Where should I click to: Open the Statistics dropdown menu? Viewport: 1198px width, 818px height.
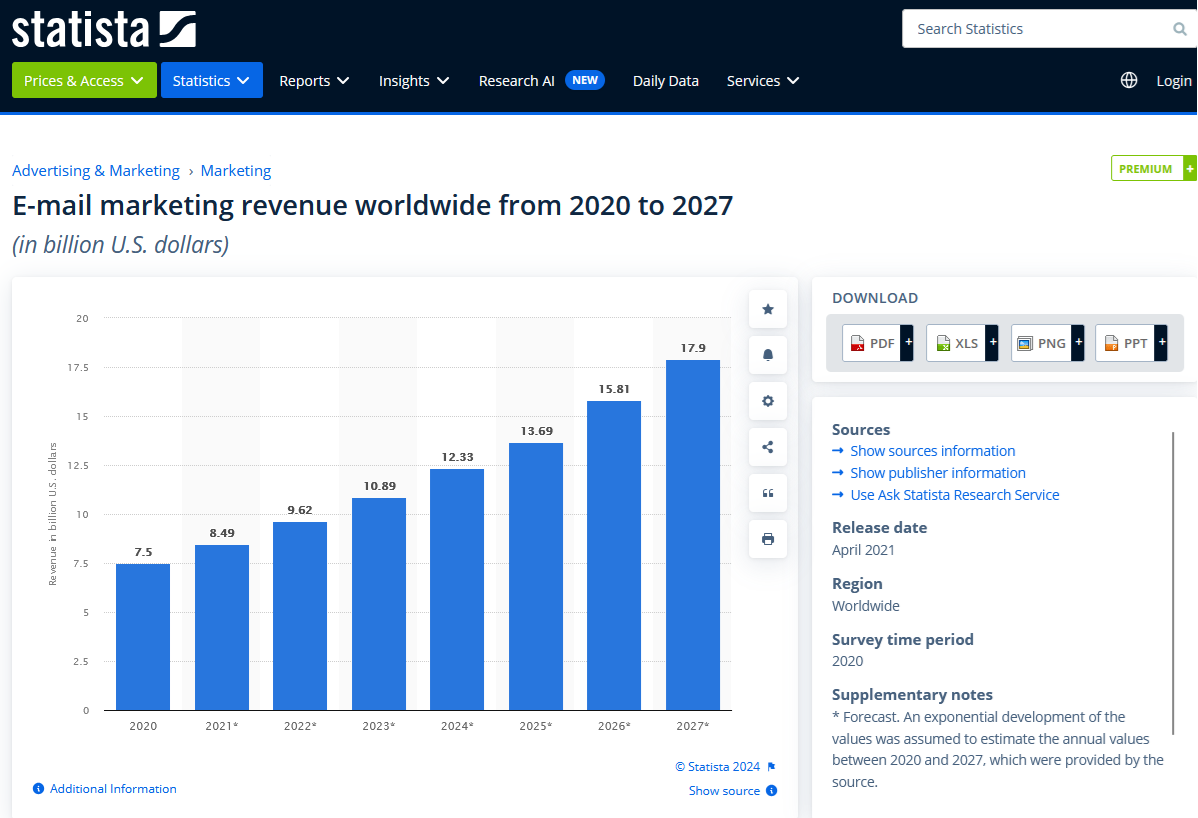point(211,81)
